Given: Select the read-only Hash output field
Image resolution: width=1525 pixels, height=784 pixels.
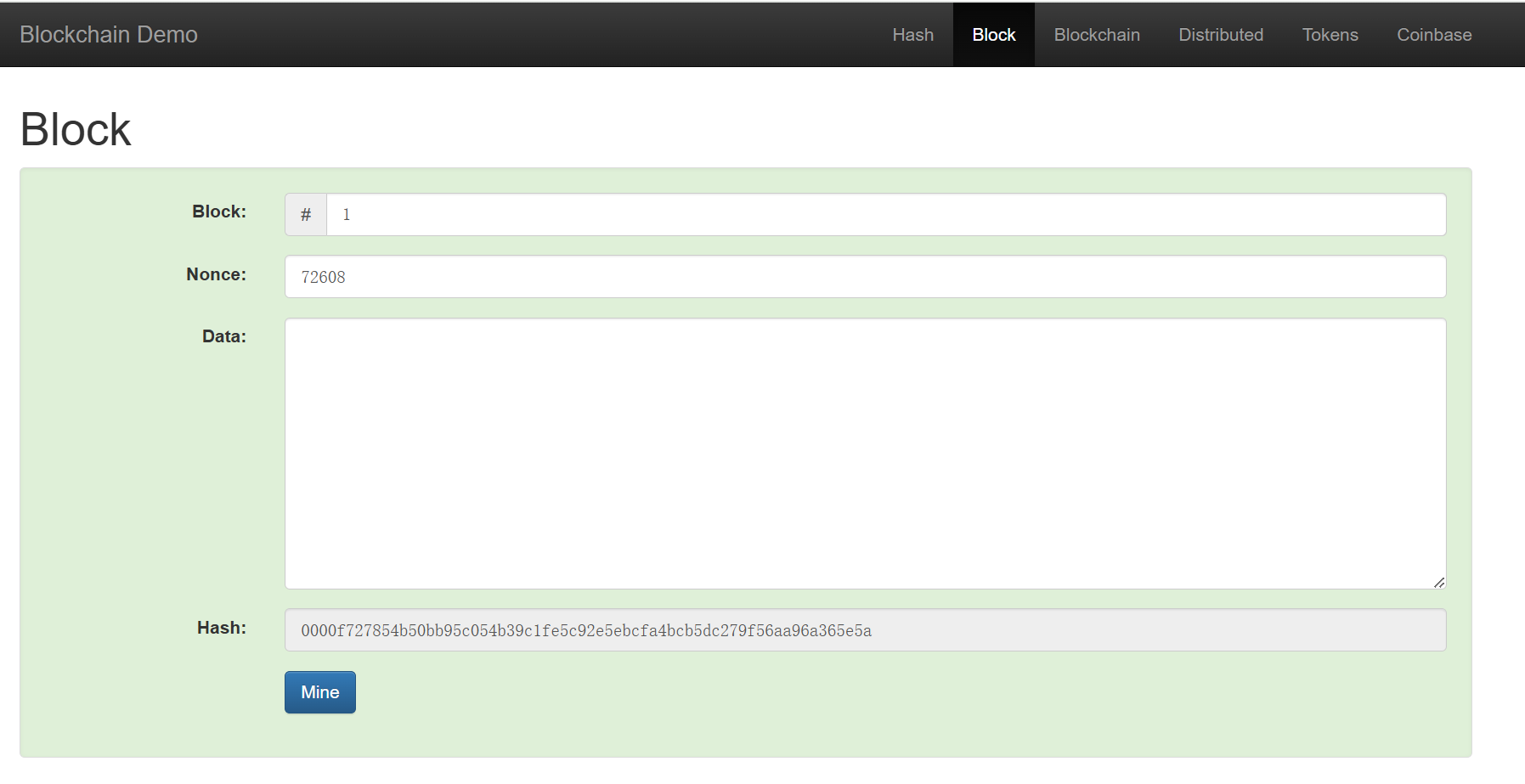Looking at the screenshot, I should tap(865, 630).
